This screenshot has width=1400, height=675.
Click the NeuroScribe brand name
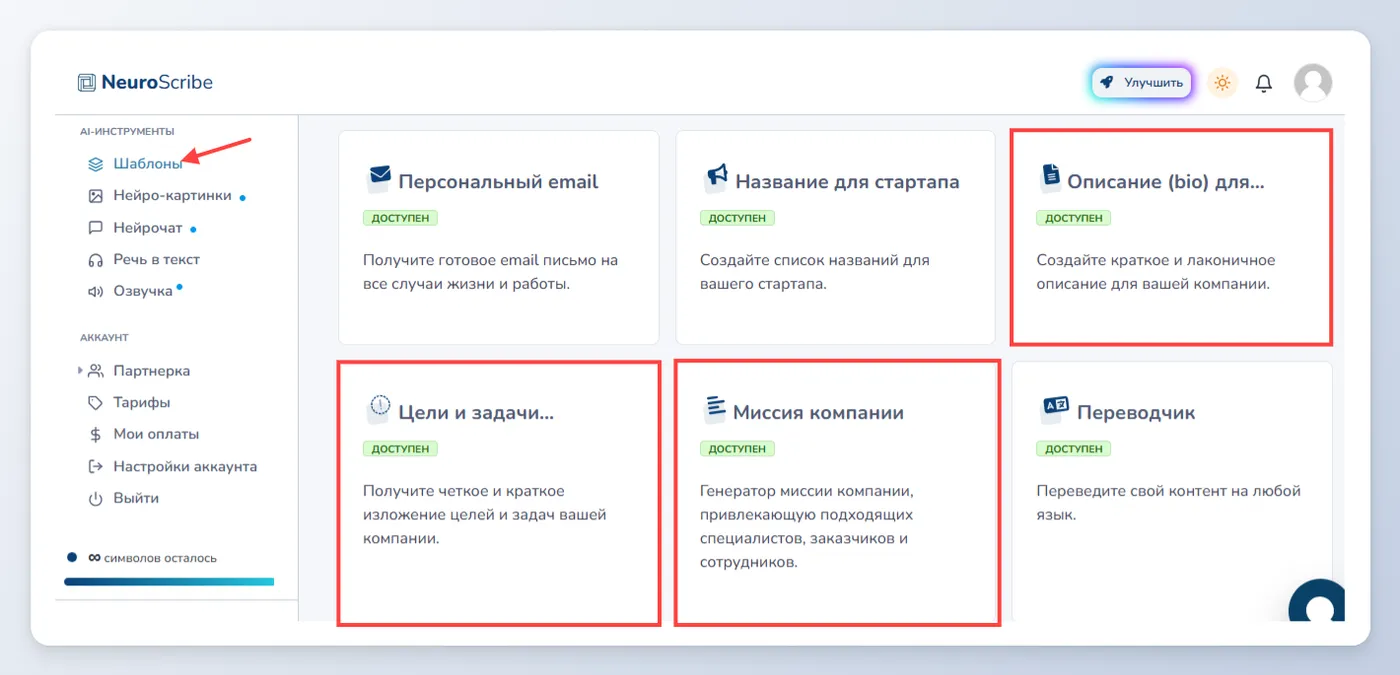point(157,83)
